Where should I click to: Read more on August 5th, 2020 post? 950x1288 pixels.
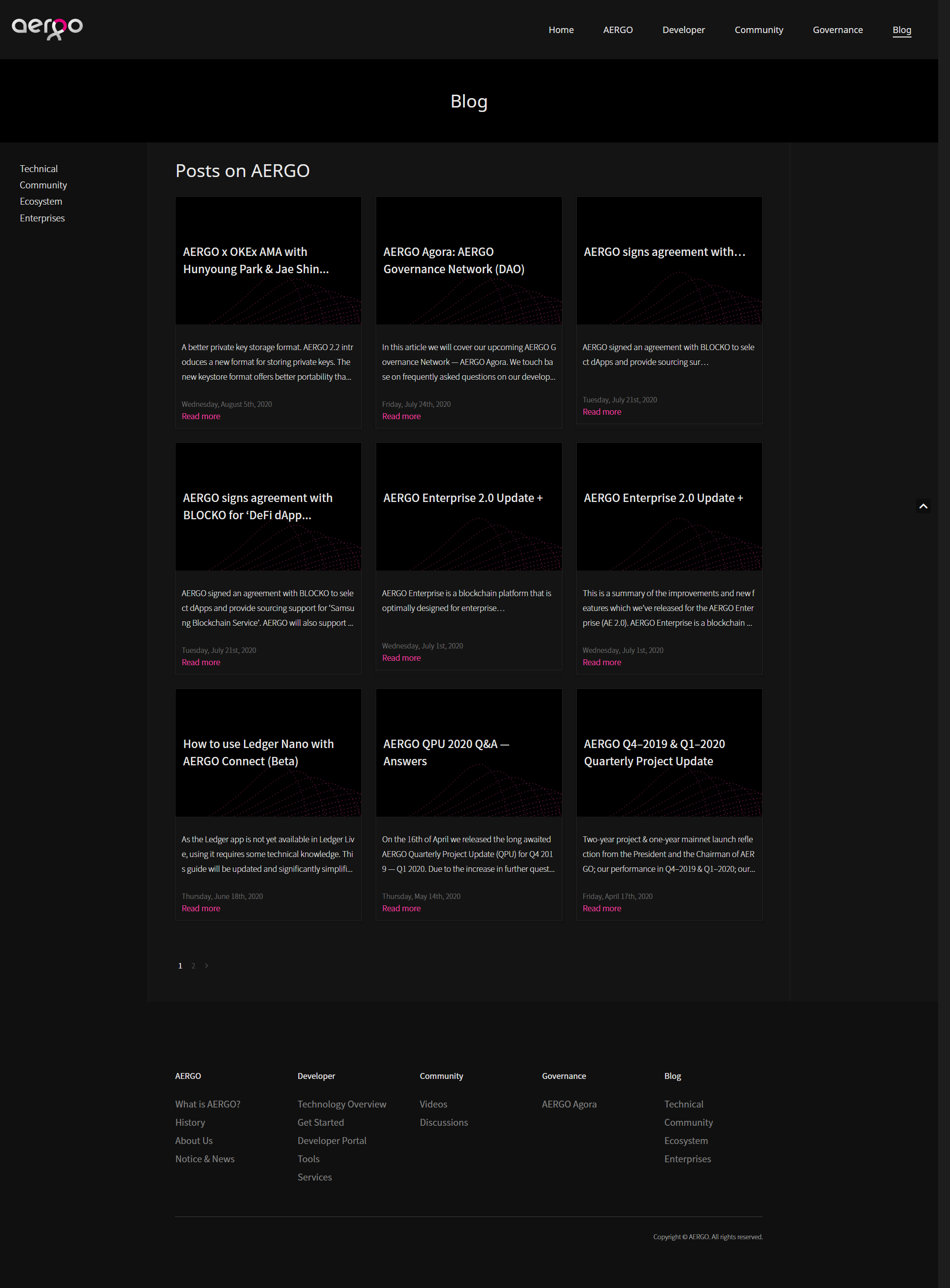[201, 417]
